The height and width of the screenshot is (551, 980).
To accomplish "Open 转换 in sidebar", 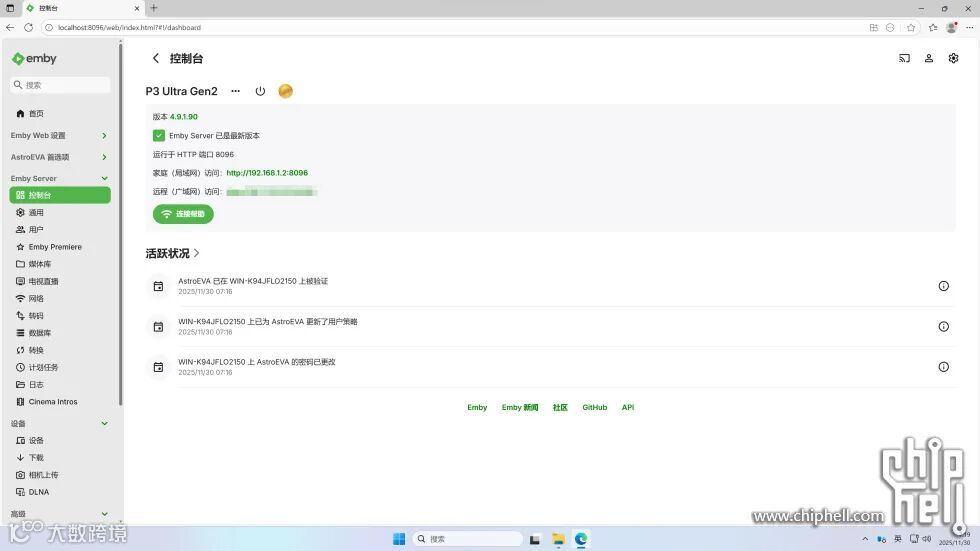I will (60, 350).
